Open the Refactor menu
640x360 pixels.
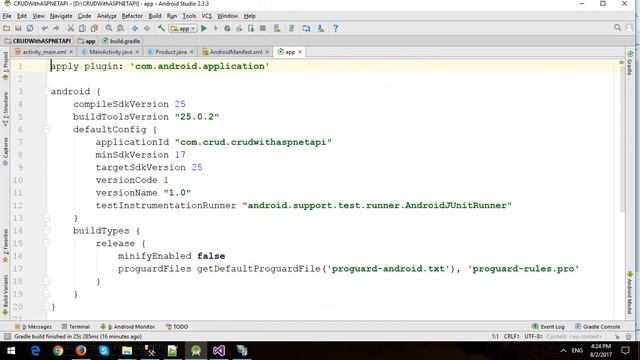click(x=132, y=16)
